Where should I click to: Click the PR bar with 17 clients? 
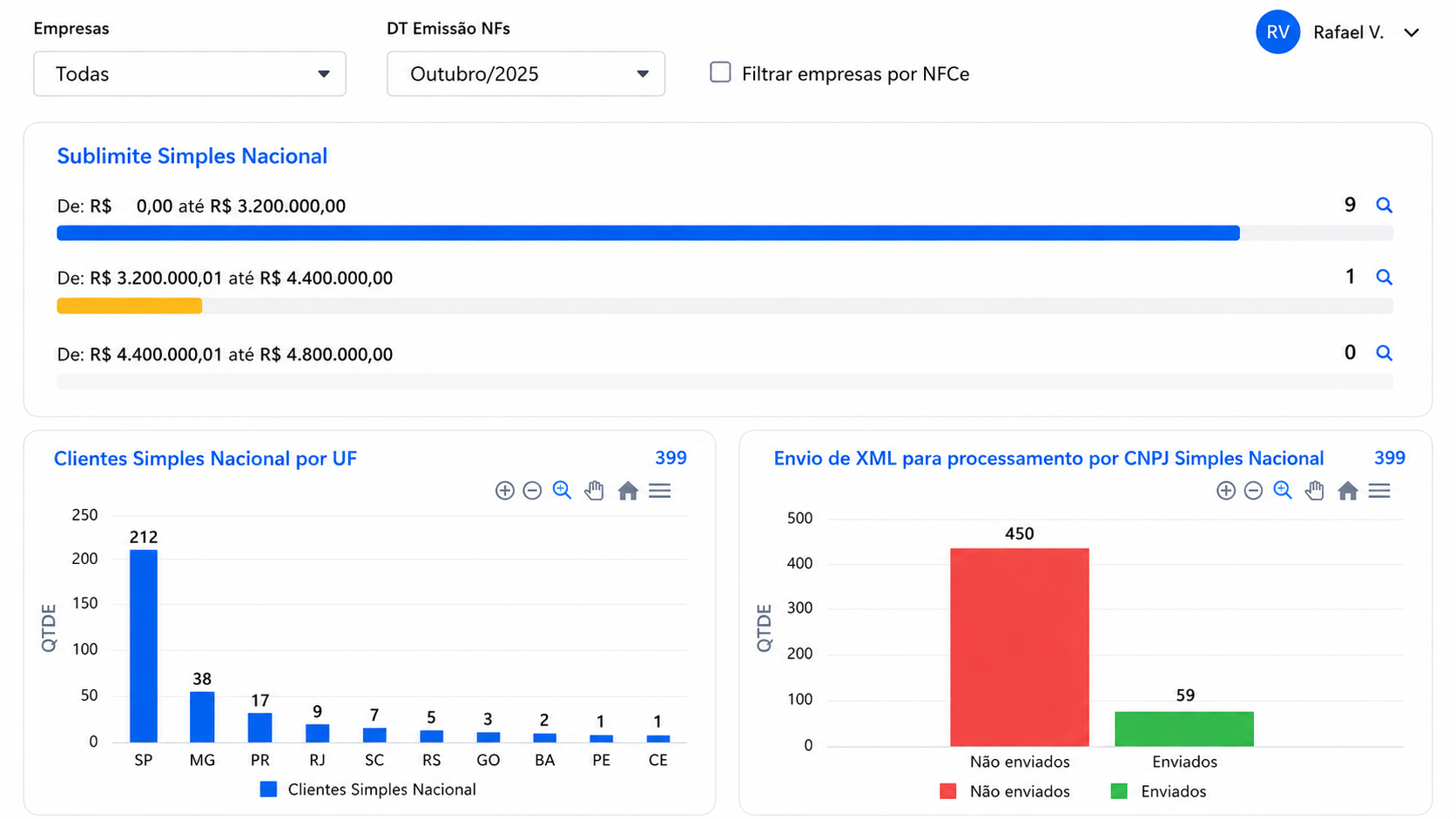click(260, 728)
